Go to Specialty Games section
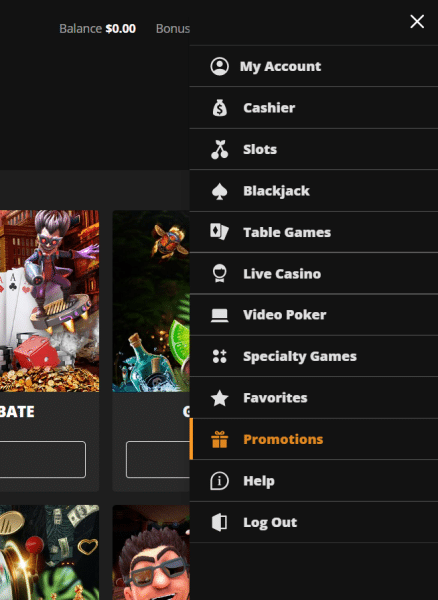Screen dimensions: 438x600 point(314,356)
